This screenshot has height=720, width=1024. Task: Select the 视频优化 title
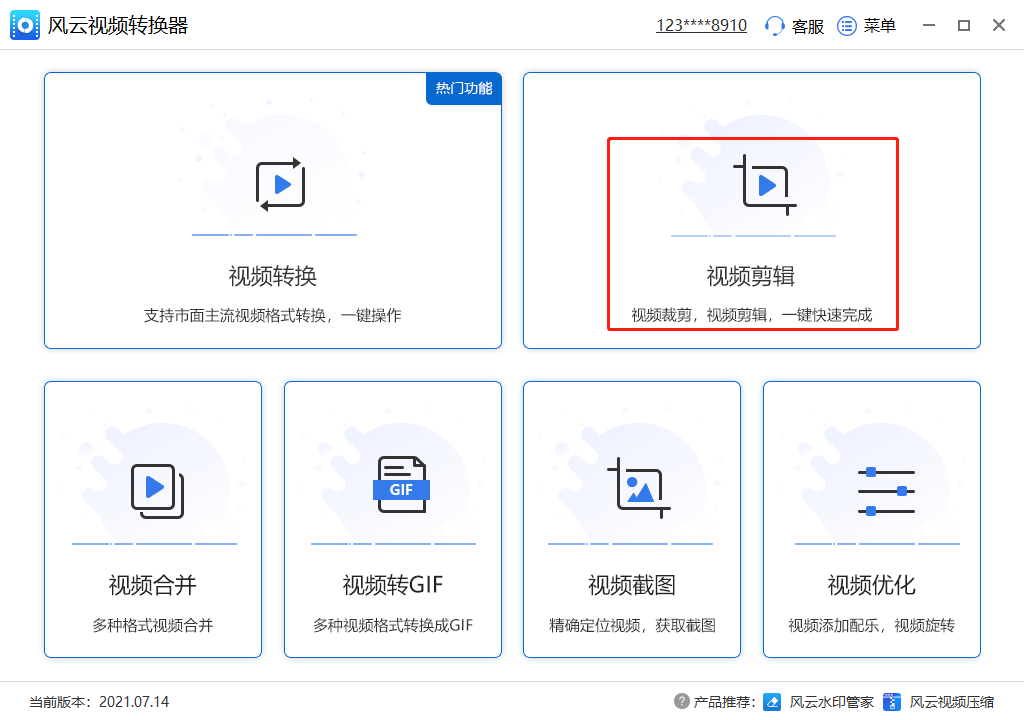(871, 585)
